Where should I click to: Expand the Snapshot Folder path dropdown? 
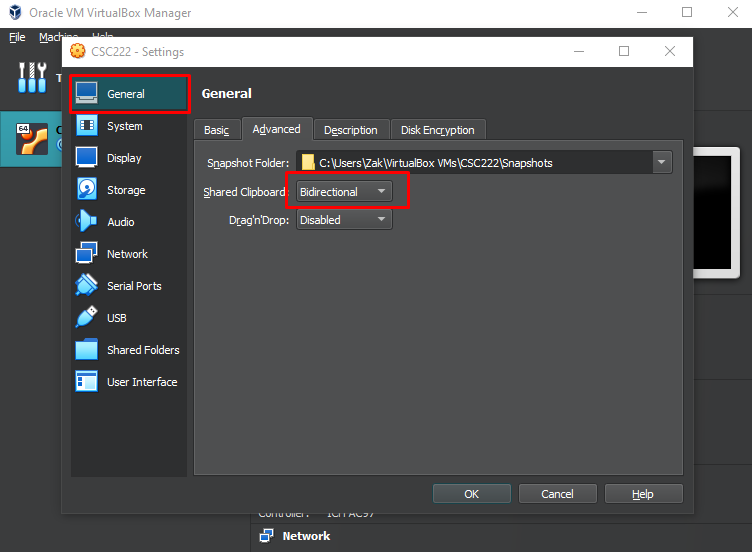click(x=661, y=162)
